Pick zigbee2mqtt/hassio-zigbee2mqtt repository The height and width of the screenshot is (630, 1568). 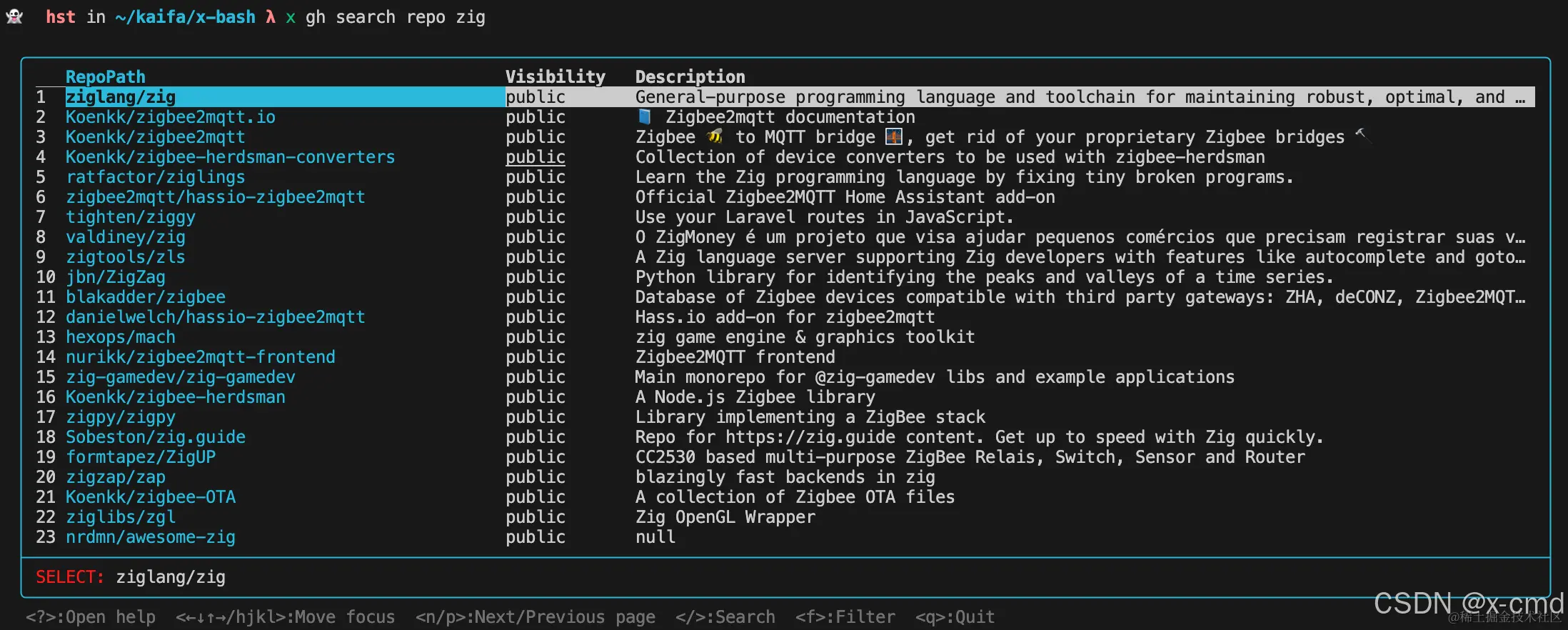216,197
